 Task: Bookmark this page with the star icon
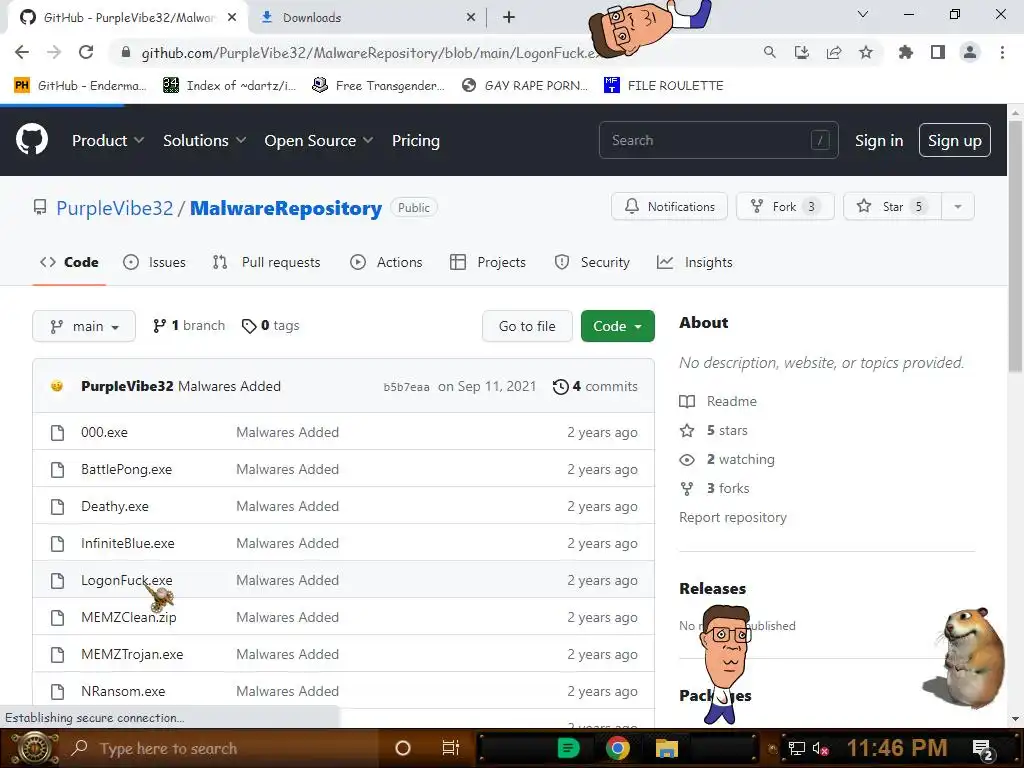[865, 52]
